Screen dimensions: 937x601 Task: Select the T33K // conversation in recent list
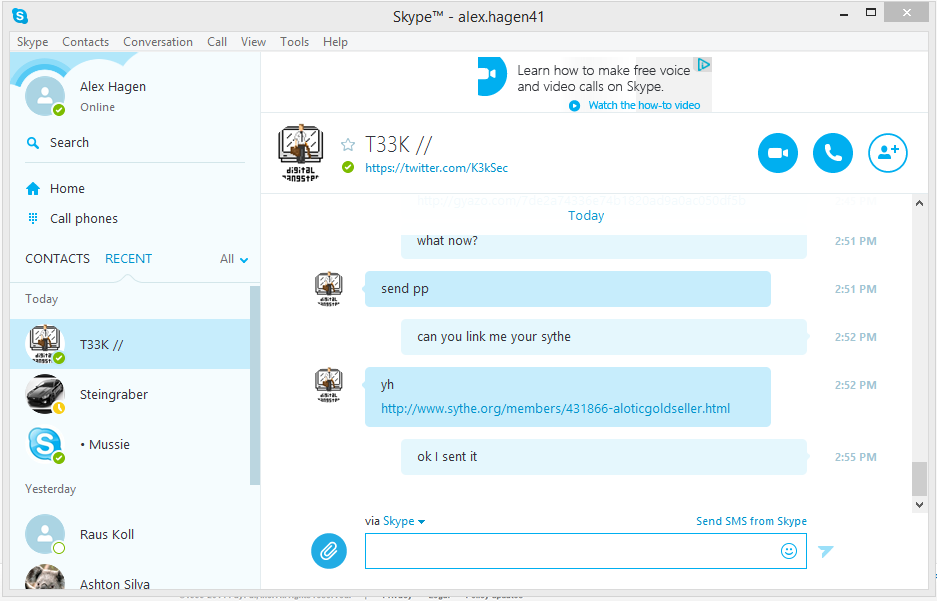click(130, 344)
